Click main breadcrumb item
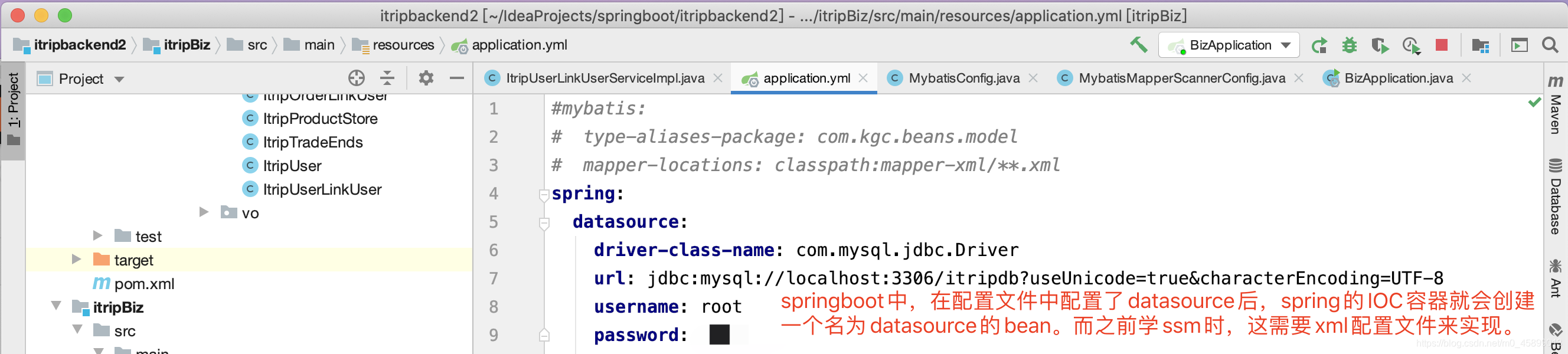The height and width of the screenshot is (354, 1568). coord(309,45)
